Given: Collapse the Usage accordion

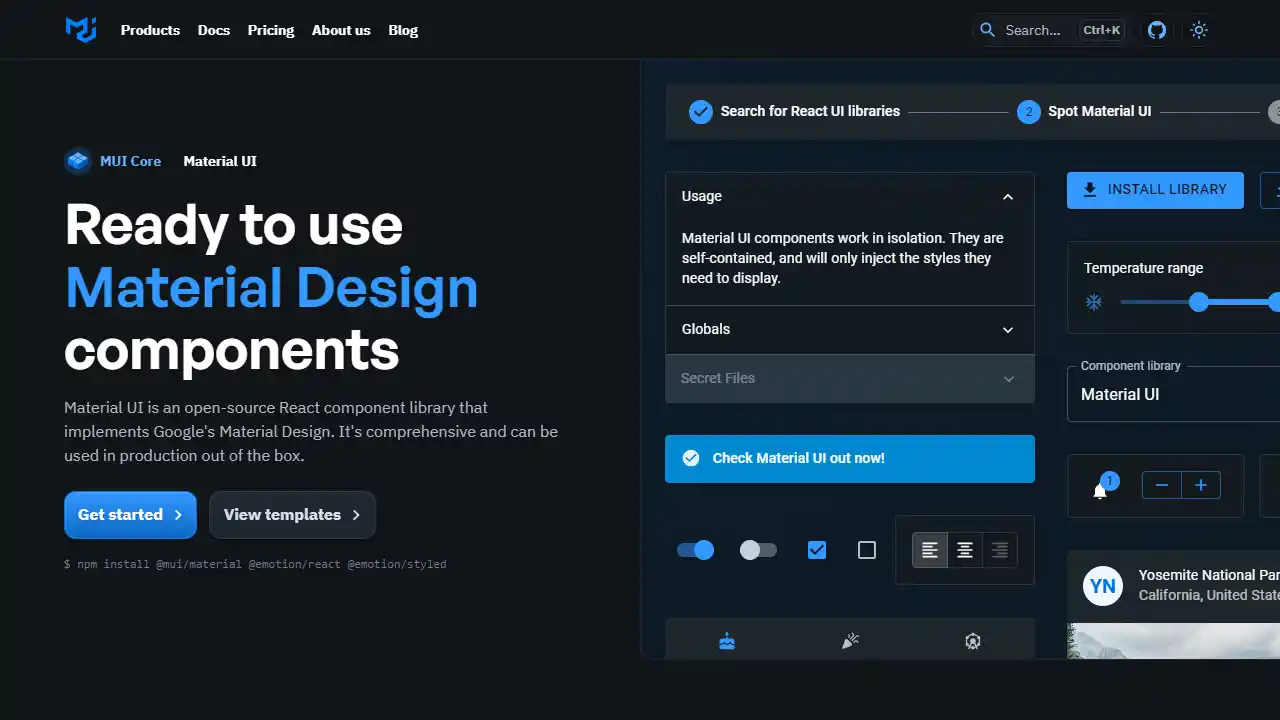Looking at the screenshot, I should point(850,196).
